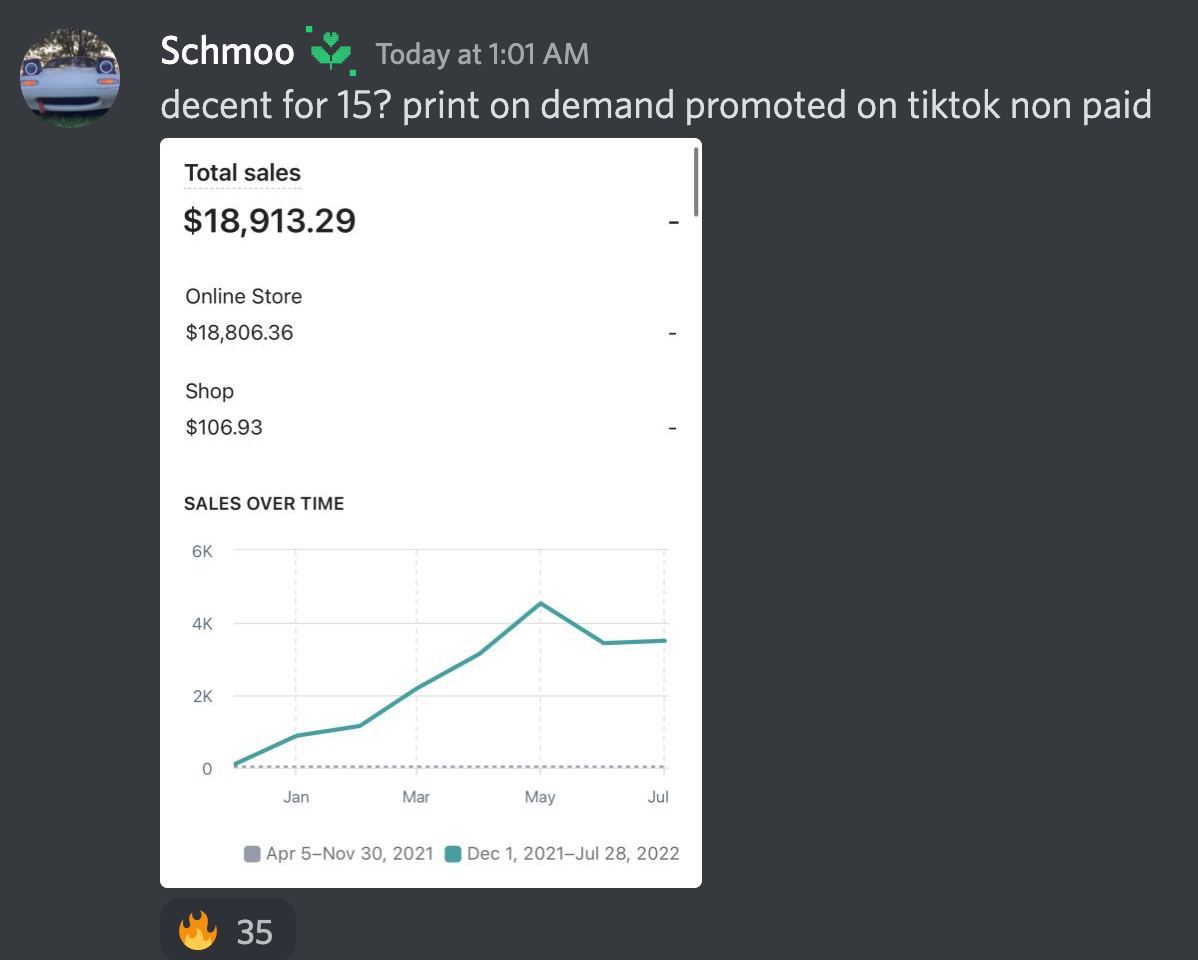Click the fire emoji reaction
The height and width of the screenshot is (960, 1198).
[198, 931]
